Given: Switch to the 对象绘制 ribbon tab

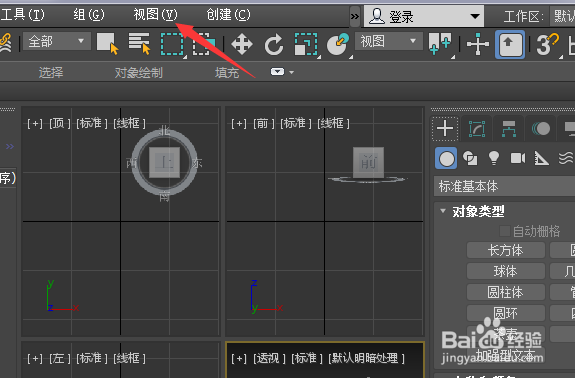Looking at the screenshot, I should (x=139, y=73).
